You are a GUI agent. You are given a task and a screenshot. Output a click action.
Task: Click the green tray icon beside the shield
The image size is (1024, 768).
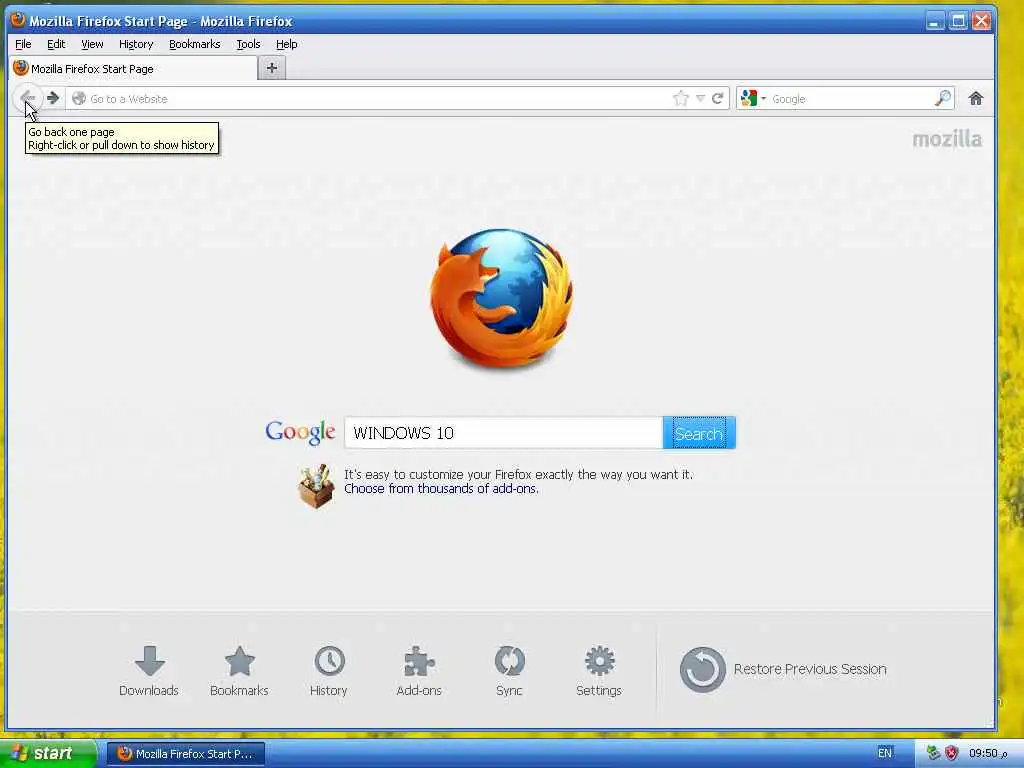pyautogui.click(x=933, y=753)
